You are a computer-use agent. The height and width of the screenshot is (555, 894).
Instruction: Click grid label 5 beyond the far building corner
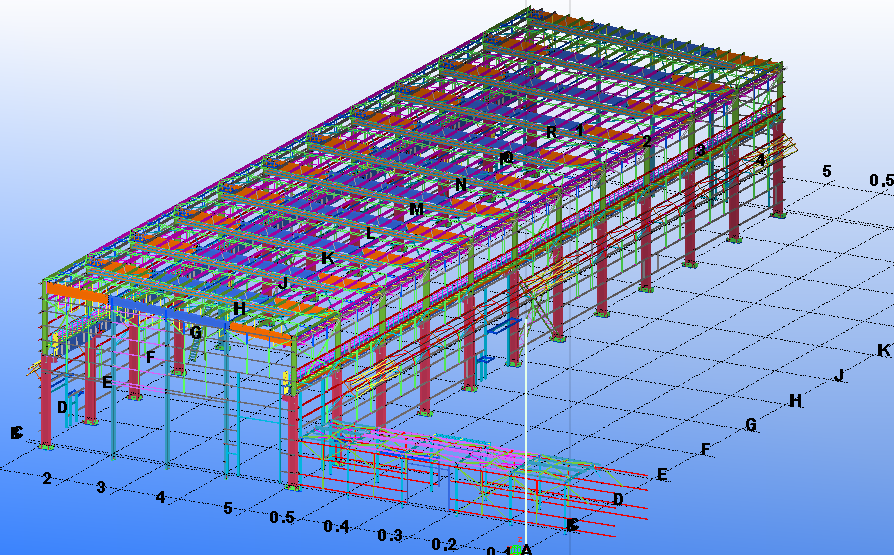point(827,171)
